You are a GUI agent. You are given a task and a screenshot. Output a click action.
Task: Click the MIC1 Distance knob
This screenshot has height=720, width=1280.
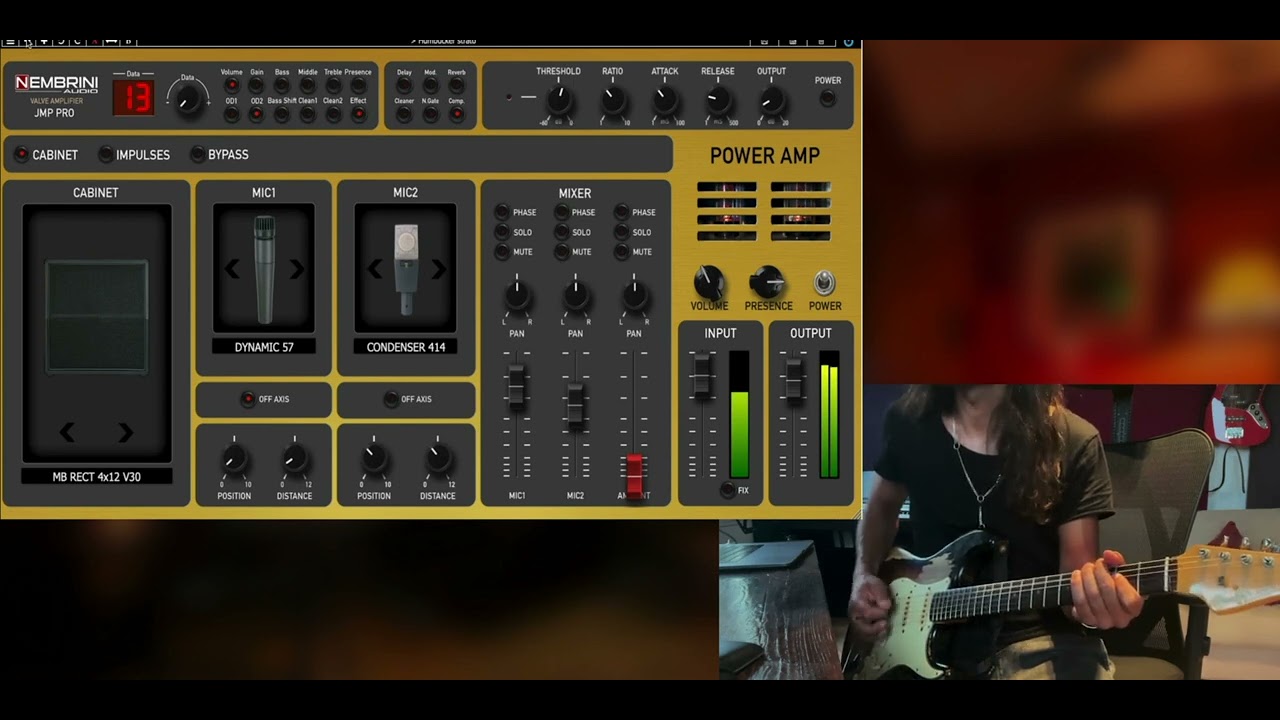click(x=294, y=459)
